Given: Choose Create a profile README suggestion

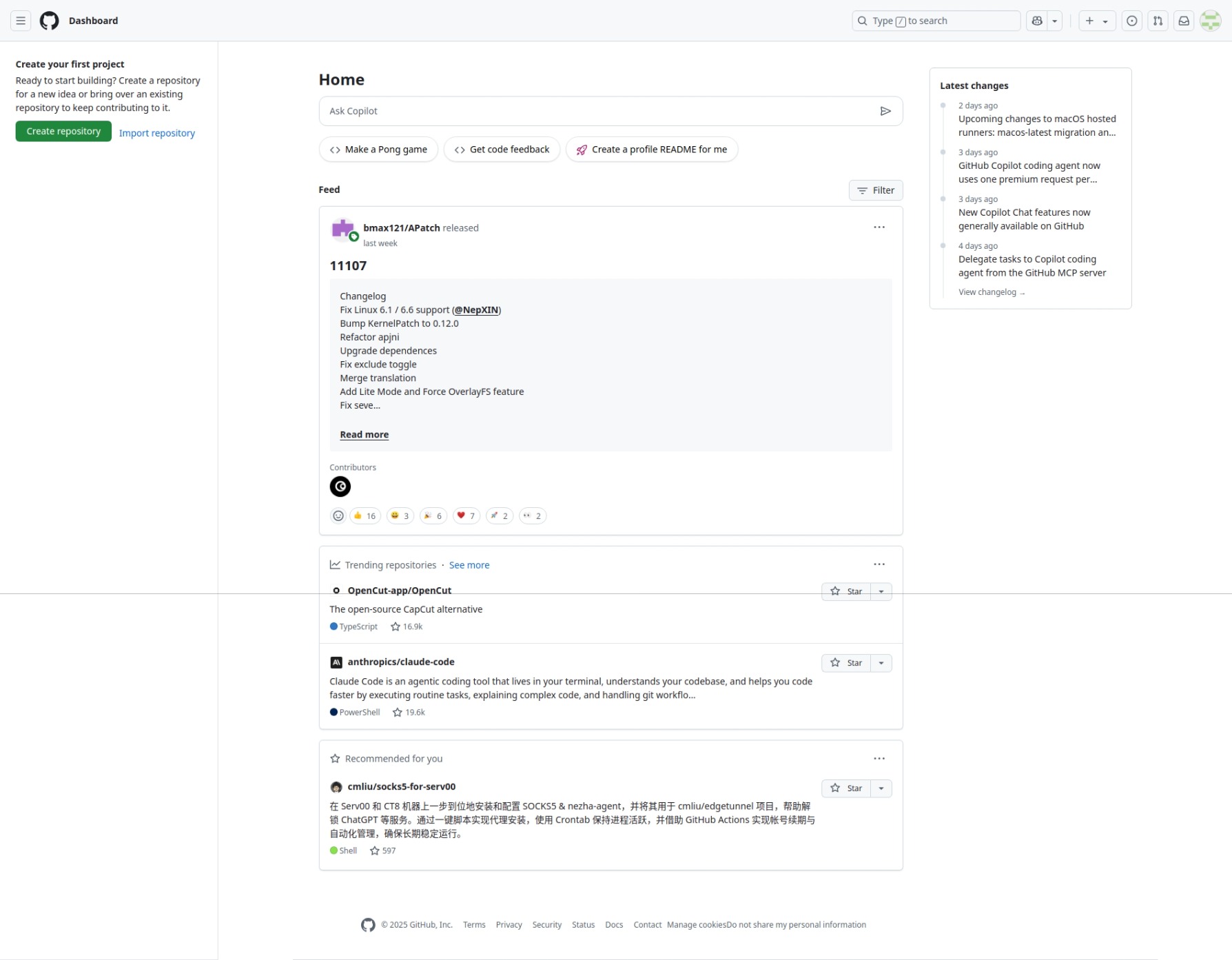Looking at the screenshot, I should pos(652,150).
